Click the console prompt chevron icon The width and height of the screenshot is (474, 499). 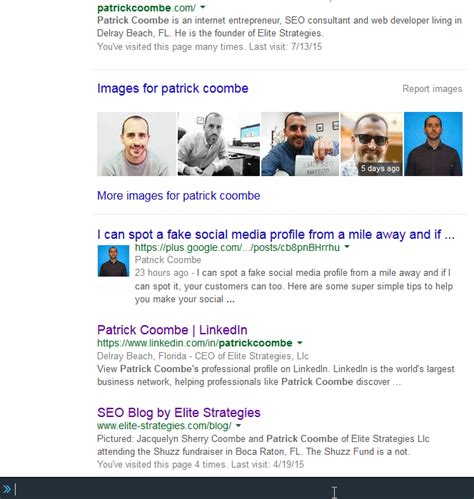7,489
